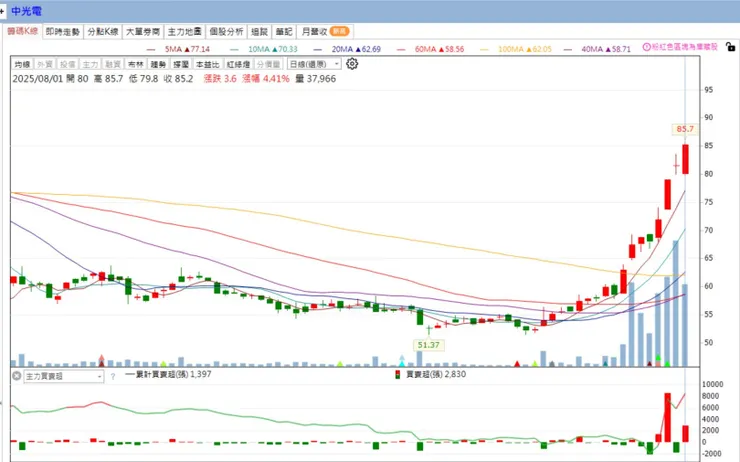Screen dimensions: 740x462
Task: Click the 85.7 high price label
Action: point(685,129)
